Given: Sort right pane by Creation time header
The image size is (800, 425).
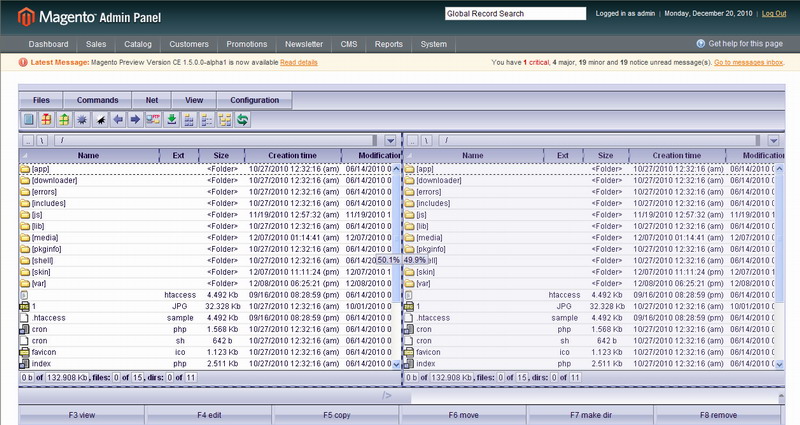Looking at the screenshot, I should [x=677, y=155].
